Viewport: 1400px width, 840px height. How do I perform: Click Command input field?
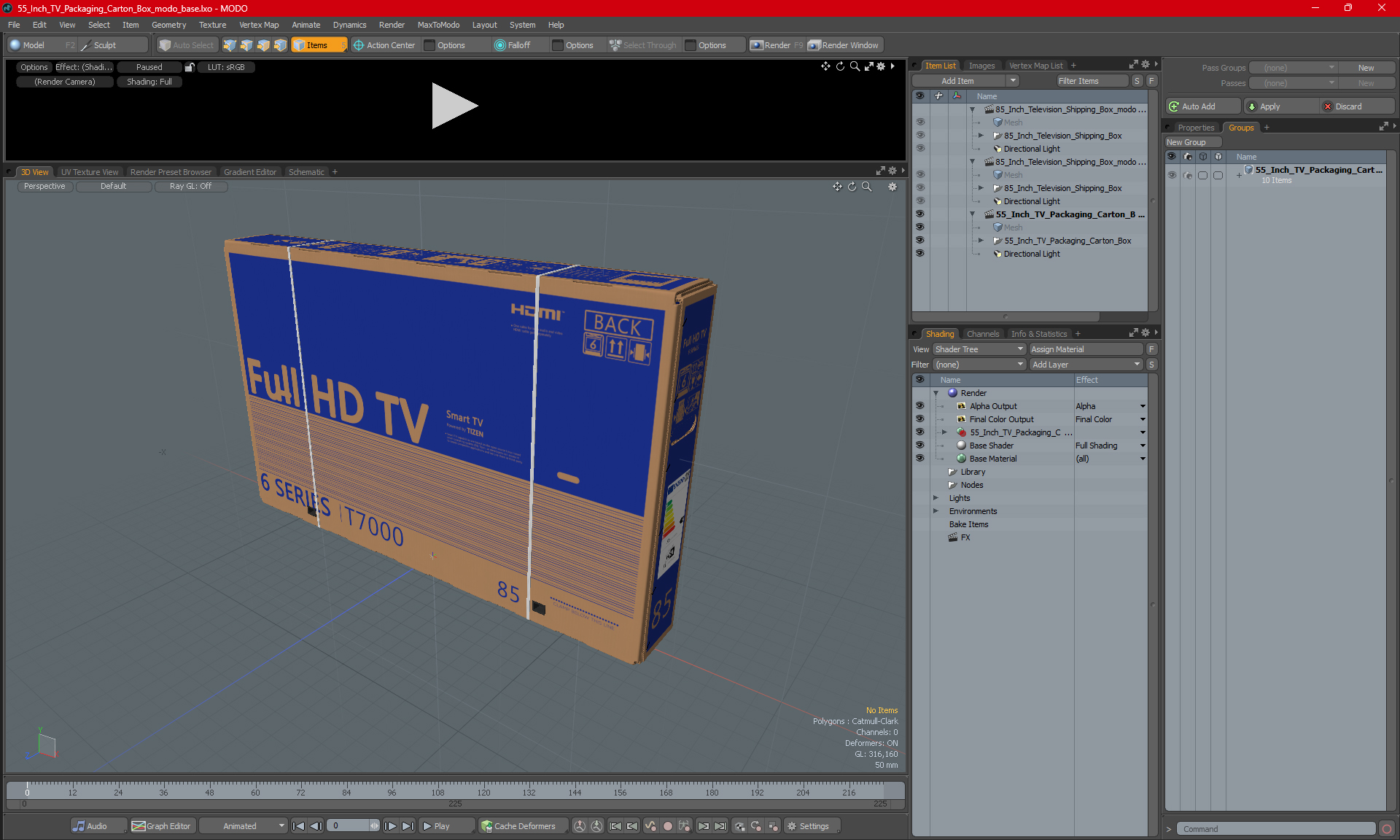click(x=1276, y=829)
